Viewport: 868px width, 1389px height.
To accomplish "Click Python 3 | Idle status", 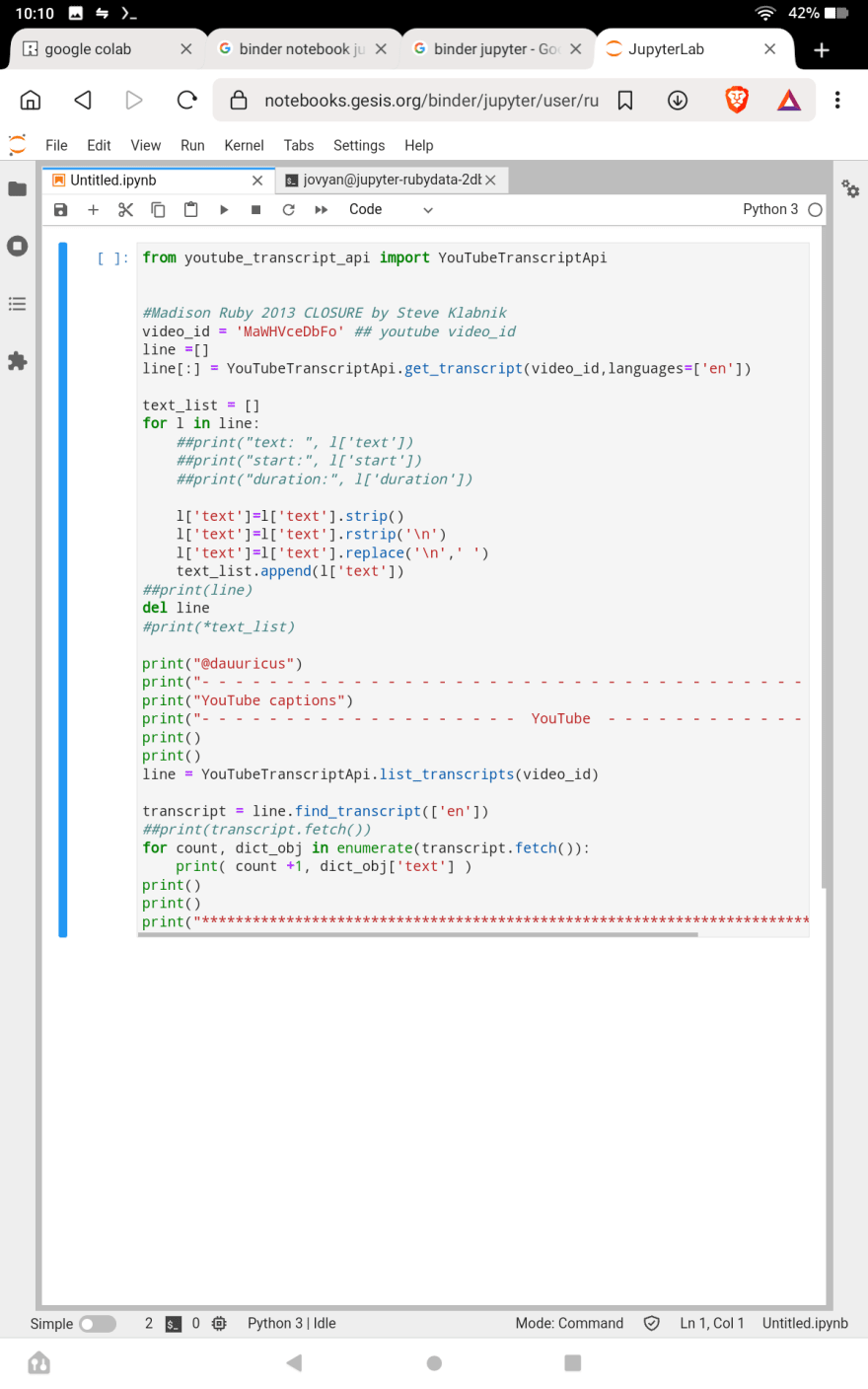I will 292,1324.
